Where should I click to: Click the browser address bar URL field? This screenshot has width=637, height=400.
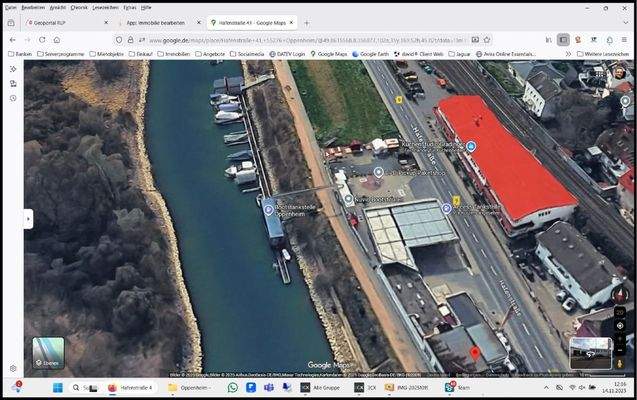[300, 40]
